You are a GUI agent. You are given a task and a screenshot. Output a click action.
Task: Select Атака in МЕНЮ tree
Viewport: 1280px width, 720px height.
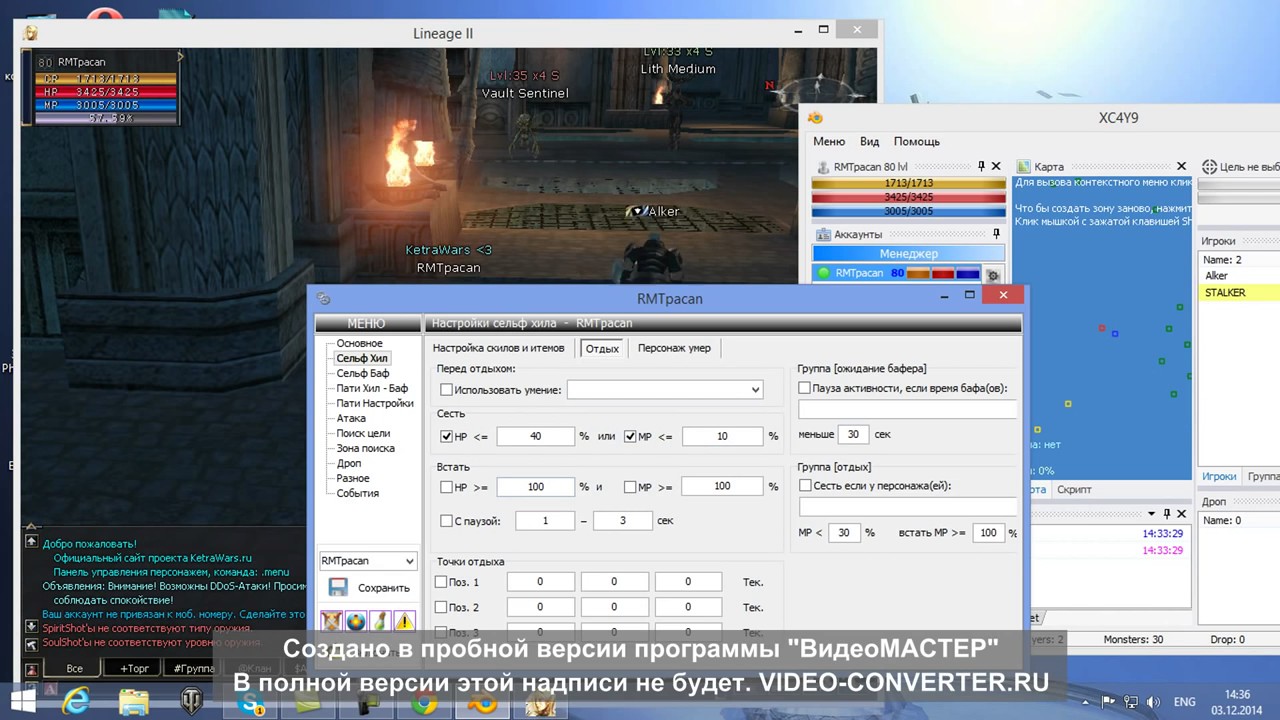pos(351,418)
